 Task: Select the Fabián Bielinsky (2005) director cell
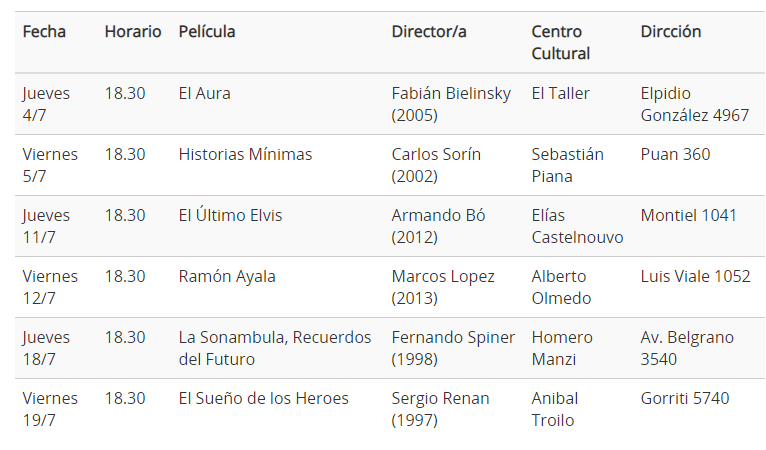(x=451, y=104)
